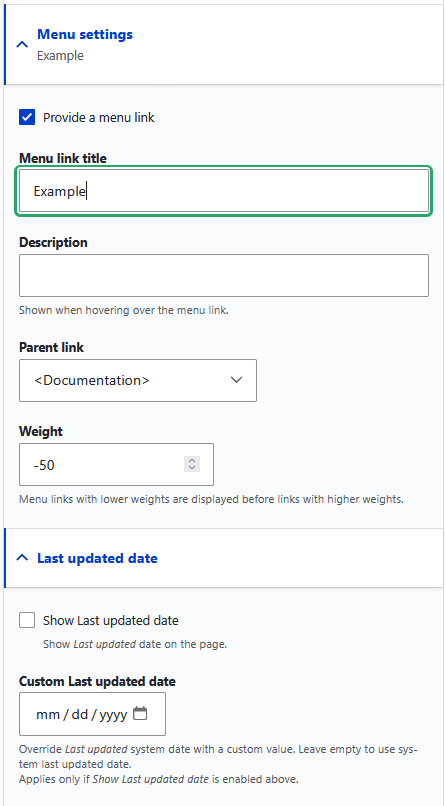Select the Weight number field

click(x=116, y=465)
